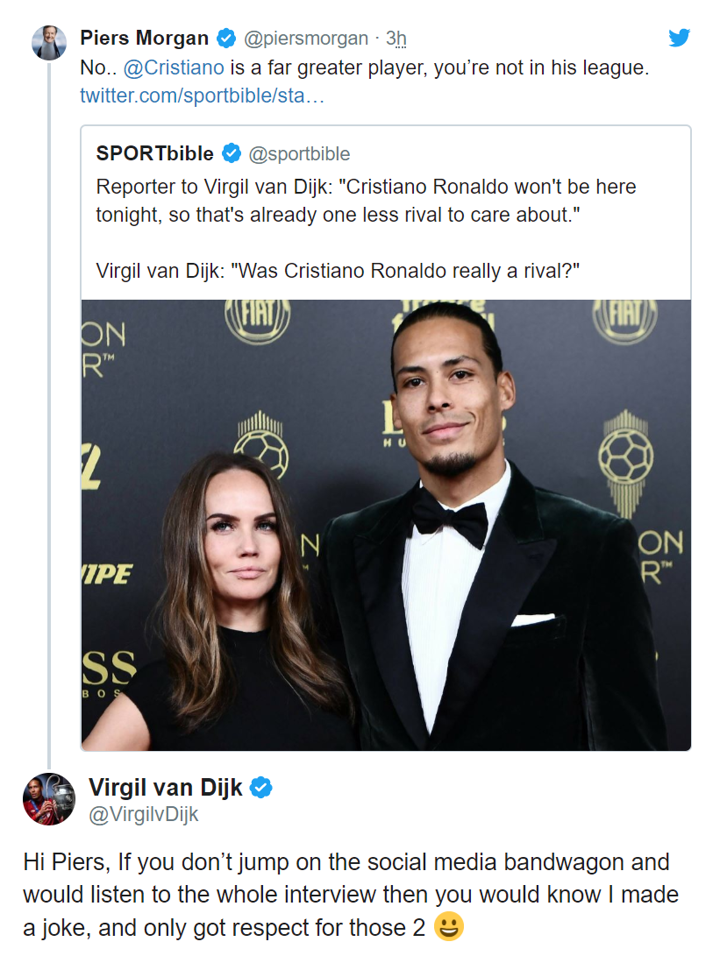Image resolution: width=720 pixels, height=956 pixels.
Task: Open the Virgil van Dijk display name
Action: (165, 788)
